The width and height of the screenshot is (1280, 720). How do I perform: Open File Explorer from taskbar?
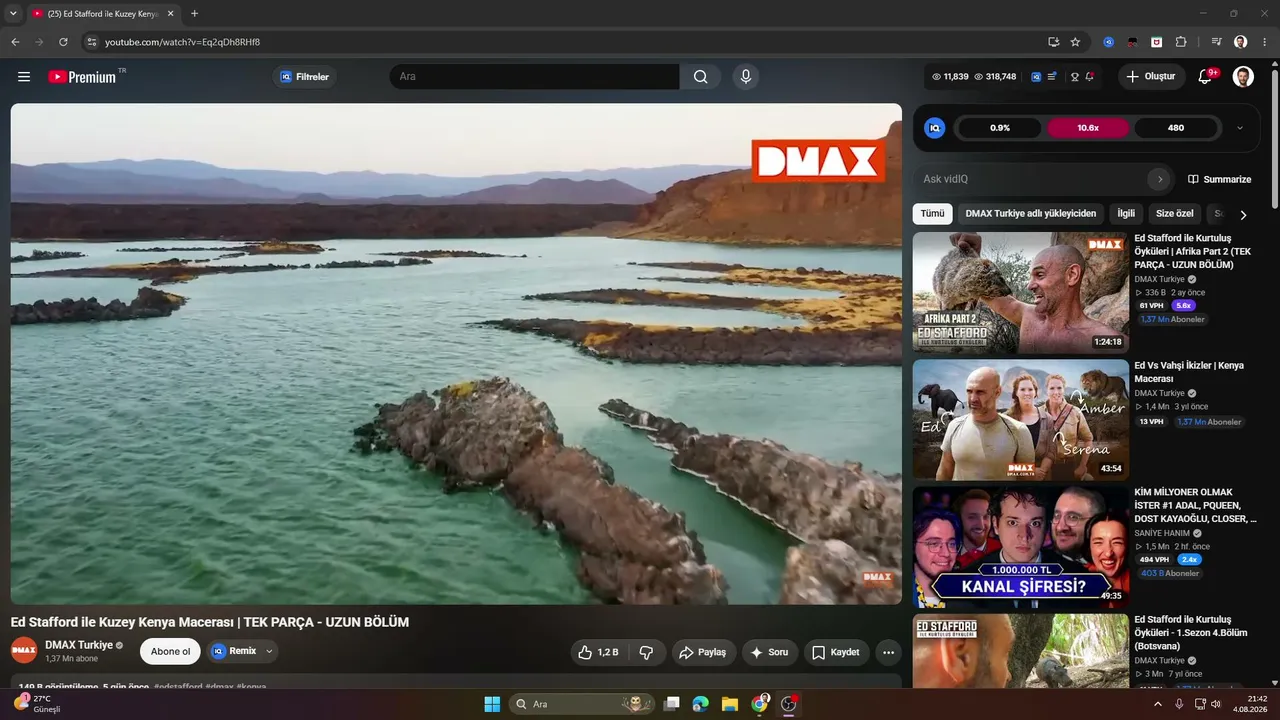pos(730,704)
